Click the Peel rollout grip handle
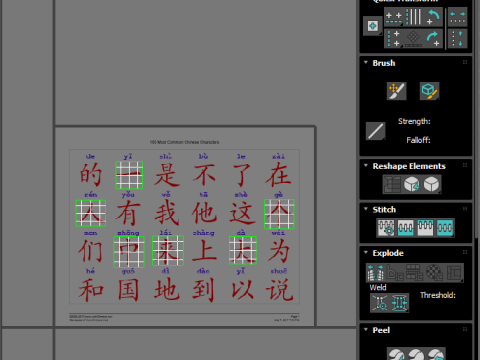The height and width of the screenshot is (360, 480). [x=465, y=329]
